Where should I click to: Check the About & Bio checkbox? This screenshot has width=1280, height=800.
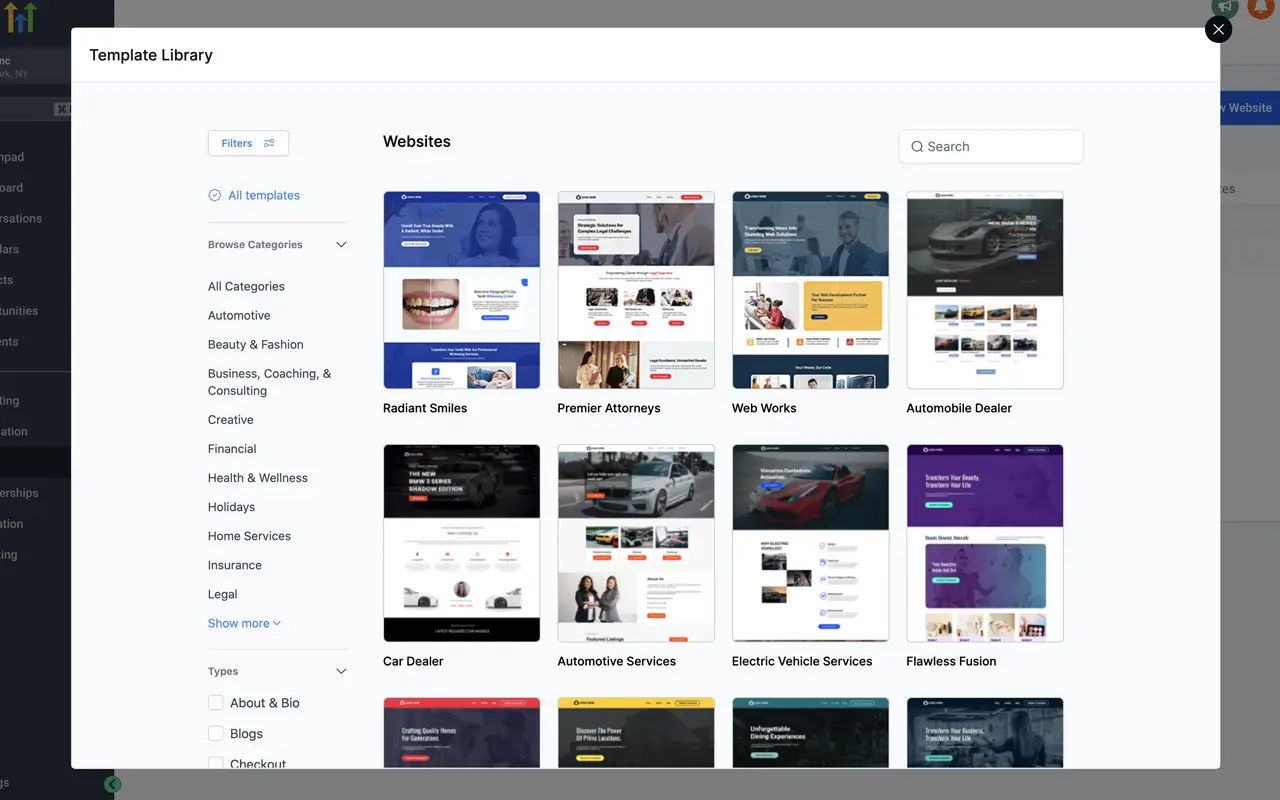point(215,703)
